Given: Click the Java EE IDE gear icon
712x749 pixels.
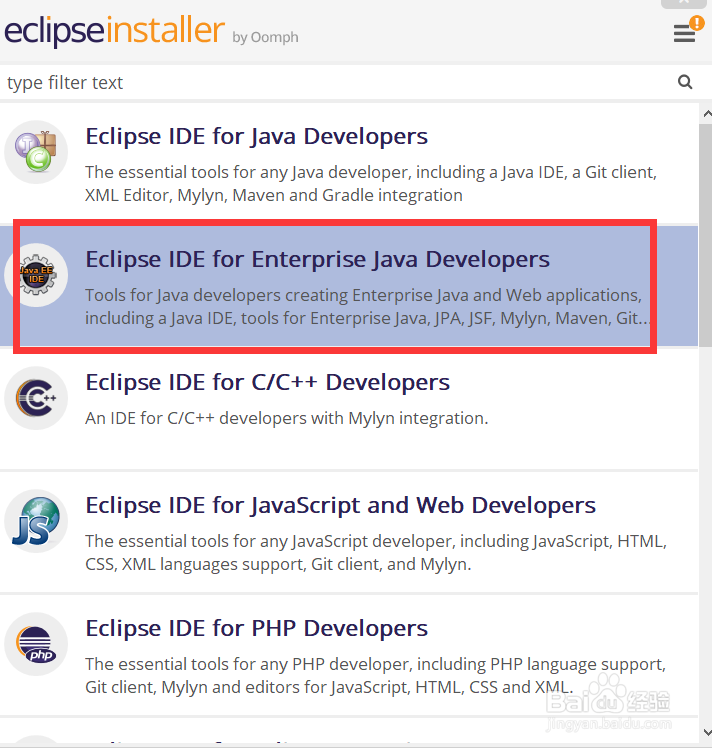Looking at the screenshot, I should [x=36, y=275].
